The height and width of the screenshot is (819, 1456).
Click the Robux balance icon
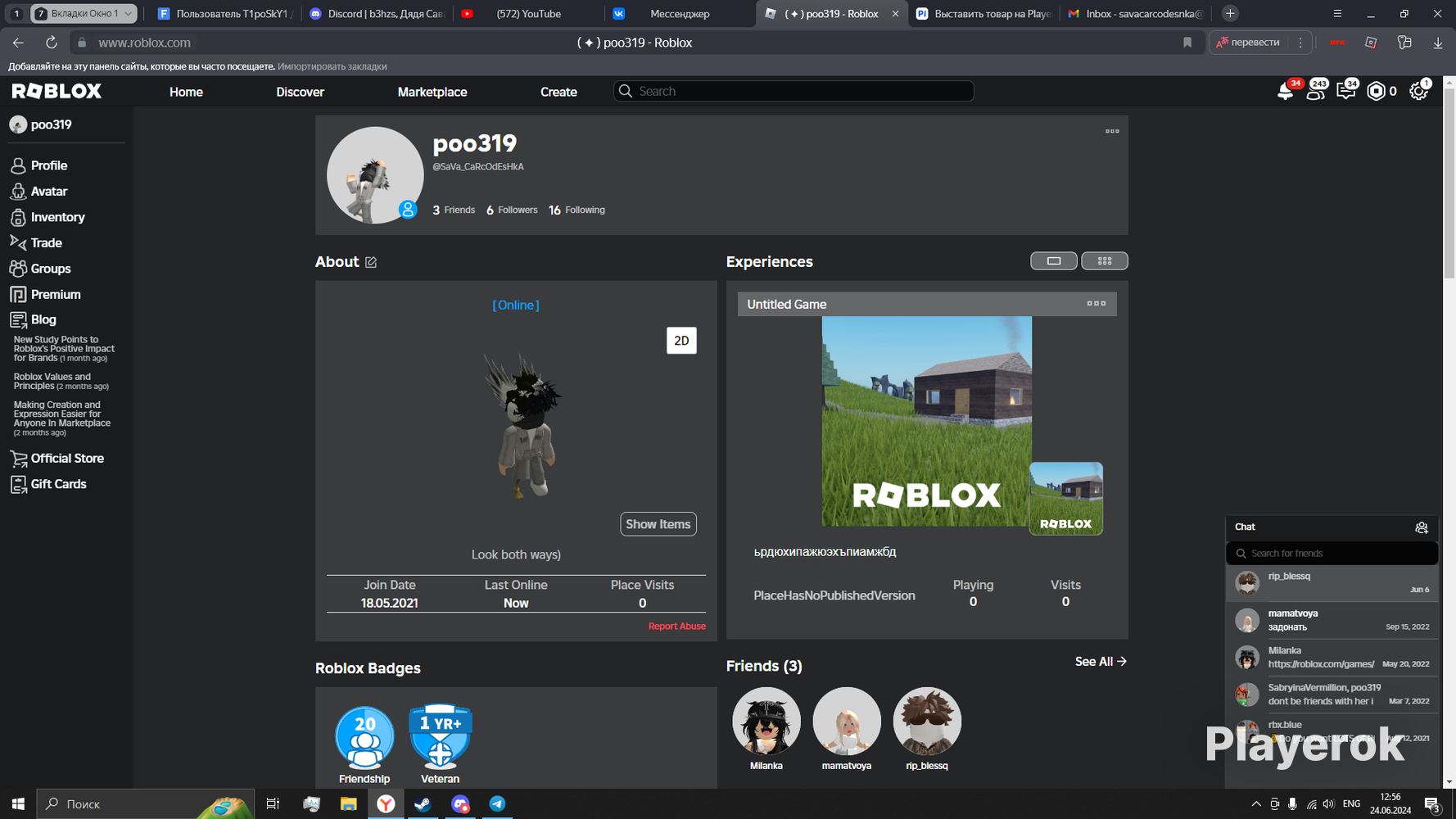[1377, 91]
